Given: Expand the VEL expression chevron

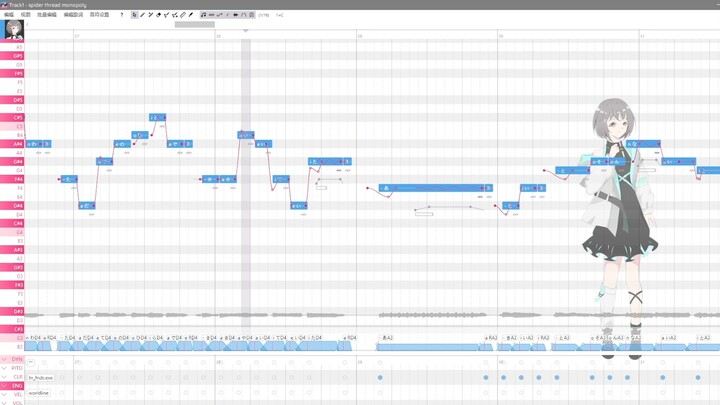Looking at the screenshot, I should (x=4, y=394).
